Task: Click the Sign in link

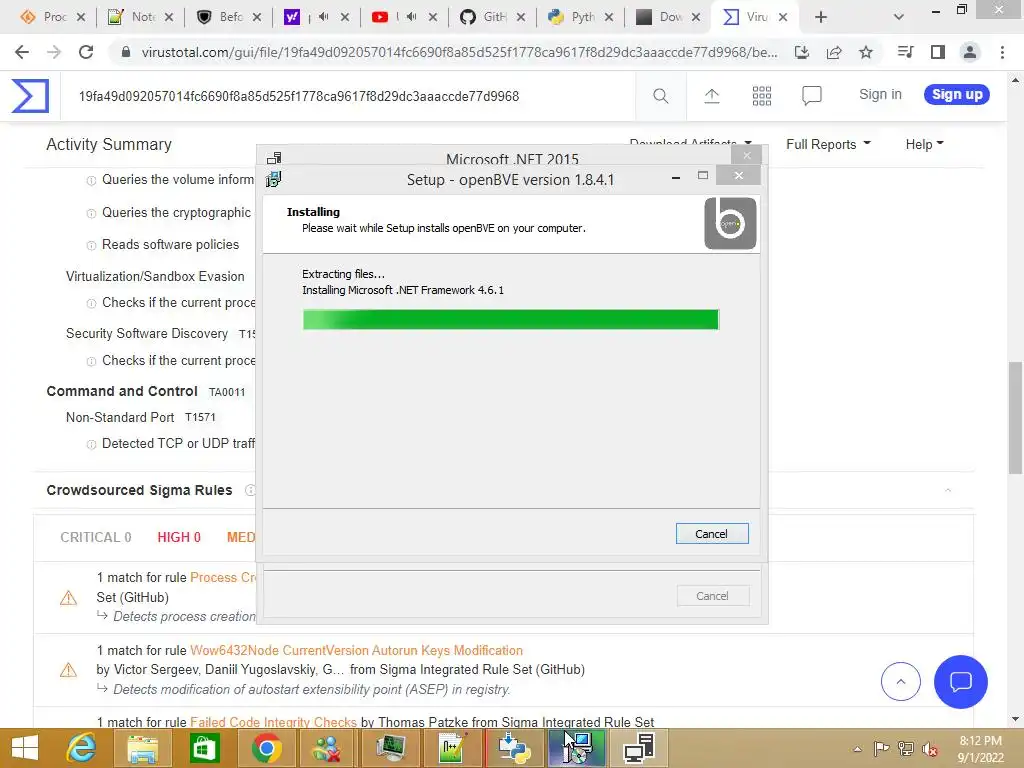Action: tap(880, 95)
